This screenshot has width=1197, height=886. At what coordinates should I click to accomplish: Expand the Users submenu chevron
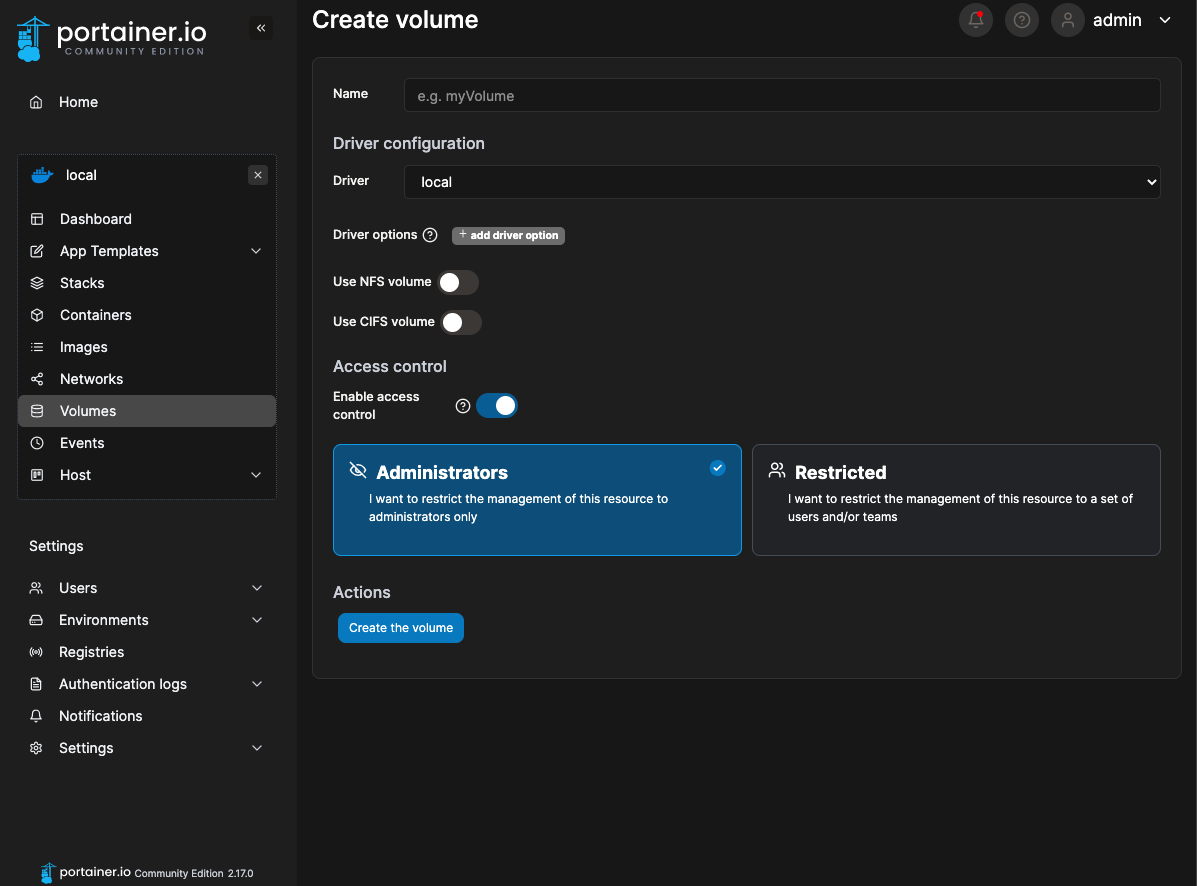tap(256, 588)
